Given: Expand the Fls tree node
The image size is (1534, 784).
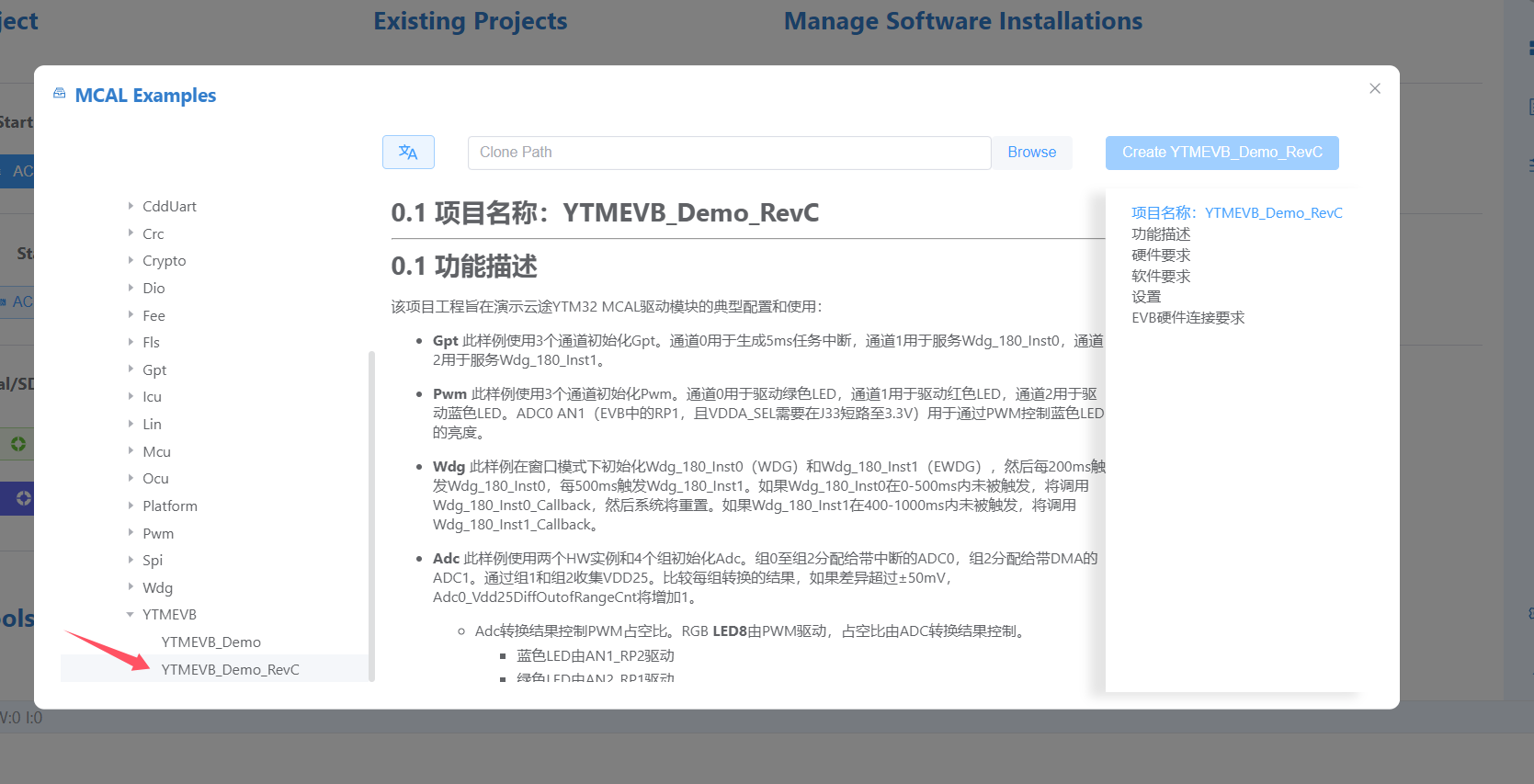Looking at the screenshot, I should coord(131,342).
